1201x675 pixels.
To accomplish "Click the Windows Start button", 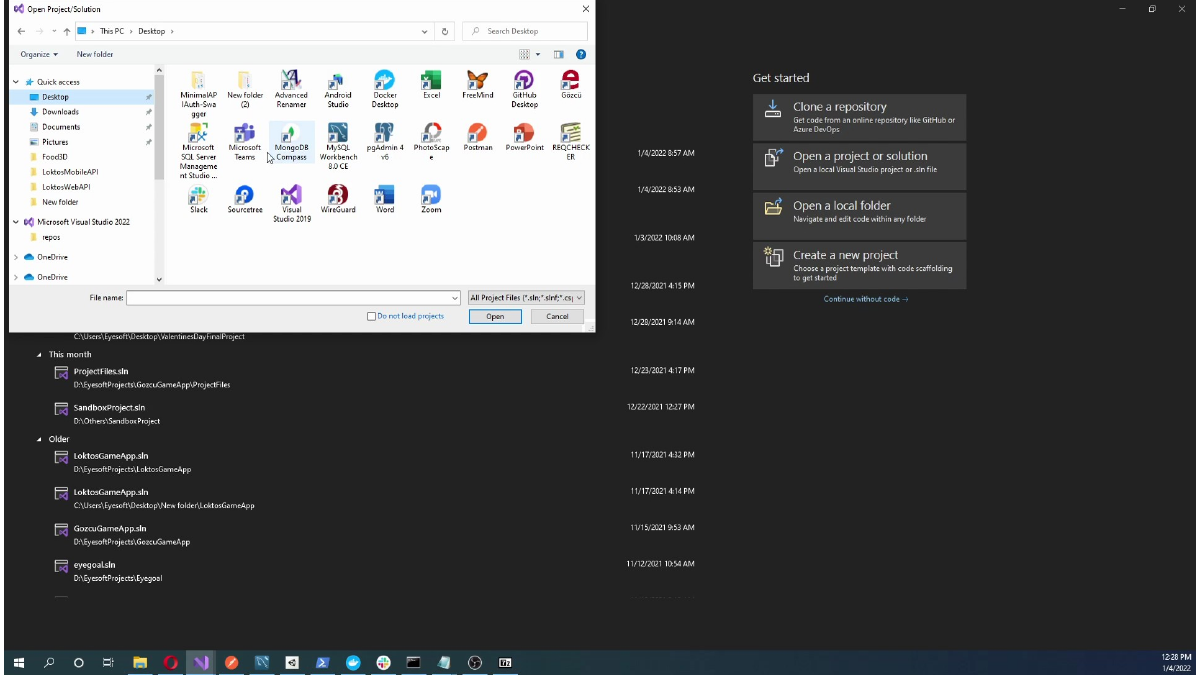I will (18, 662).
